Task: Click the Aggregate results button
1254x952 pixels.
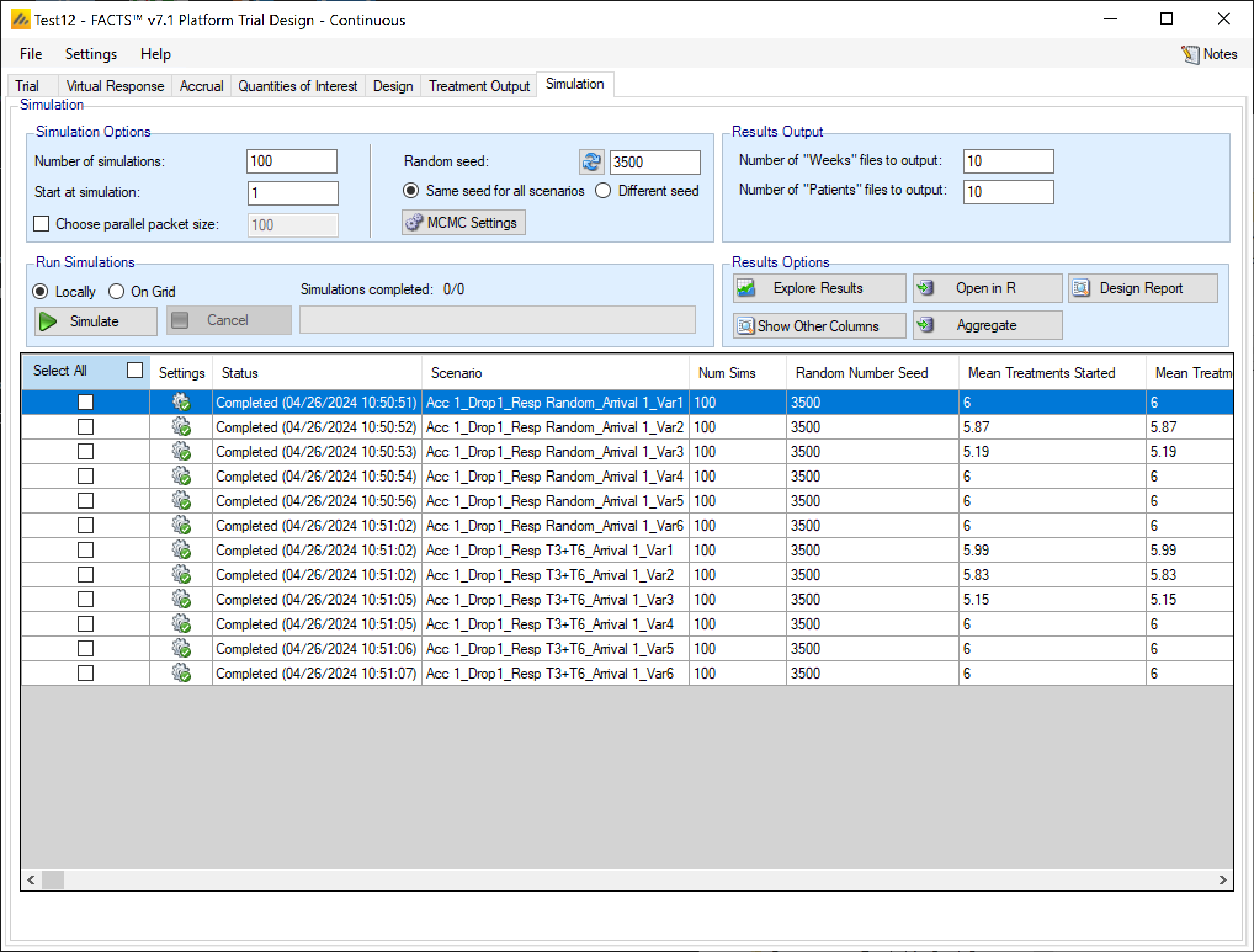Action: click(x=987, y=325)
